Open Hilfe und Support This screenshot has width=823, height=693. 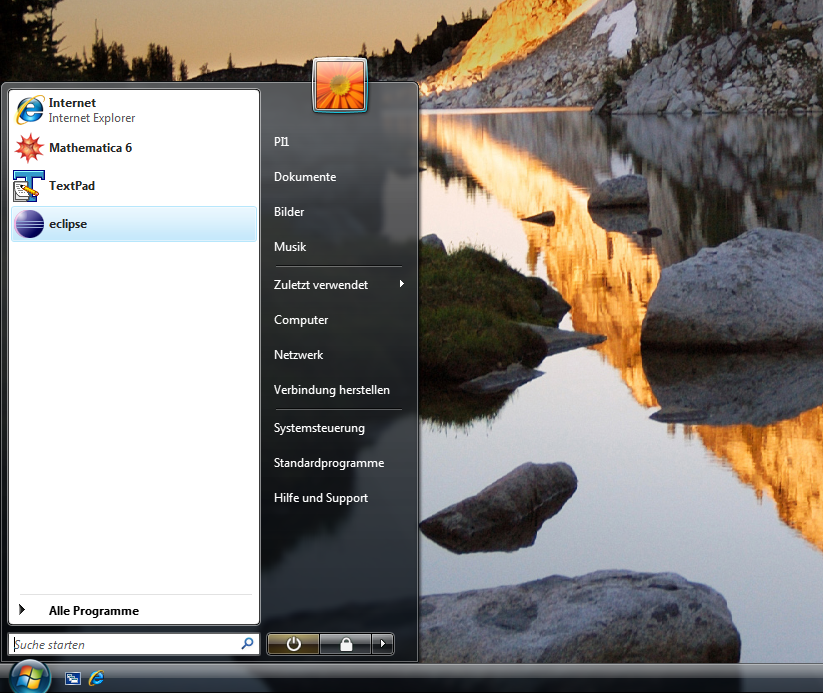coord(321,498)
